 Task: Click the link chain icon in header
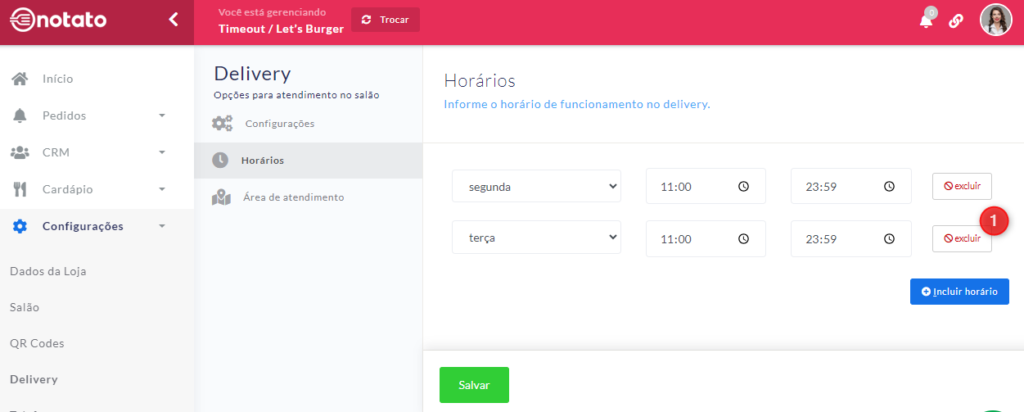pos(956,21)
